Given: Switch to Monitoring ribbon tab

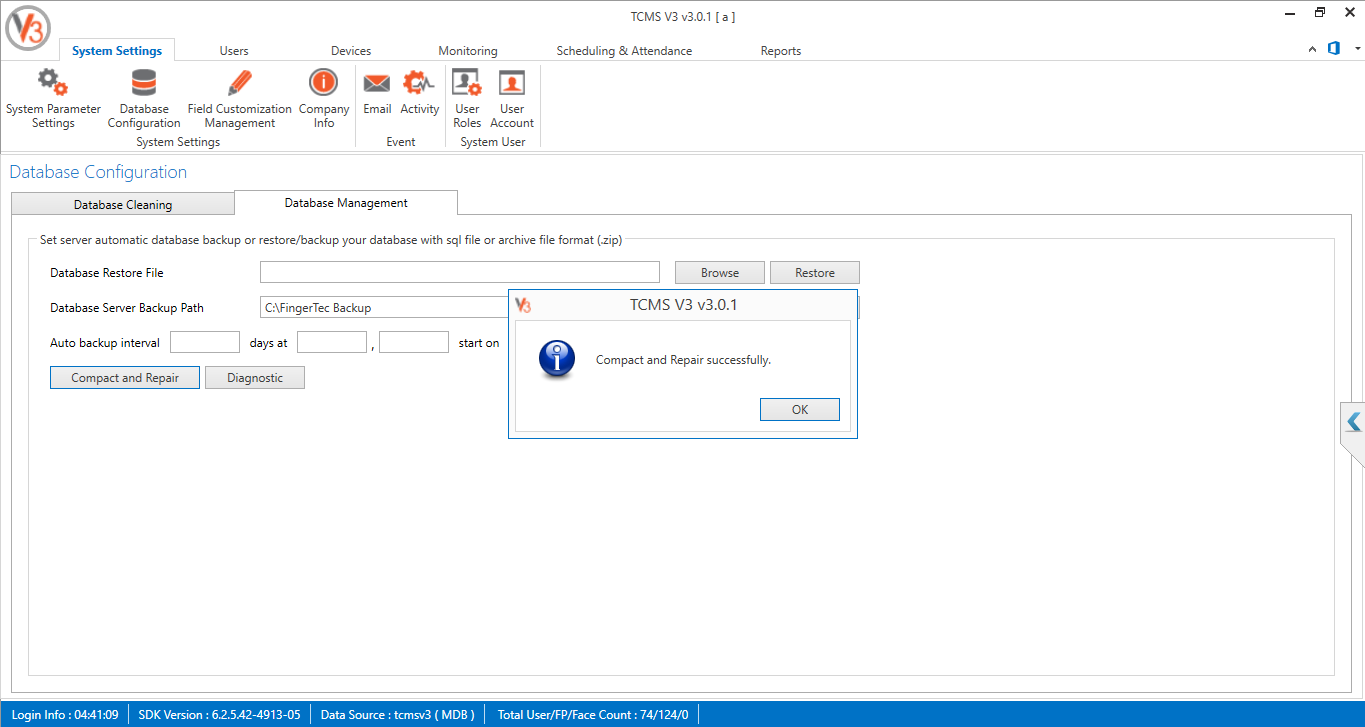Looking at the screenshot, I should click(x=468, y=50).
